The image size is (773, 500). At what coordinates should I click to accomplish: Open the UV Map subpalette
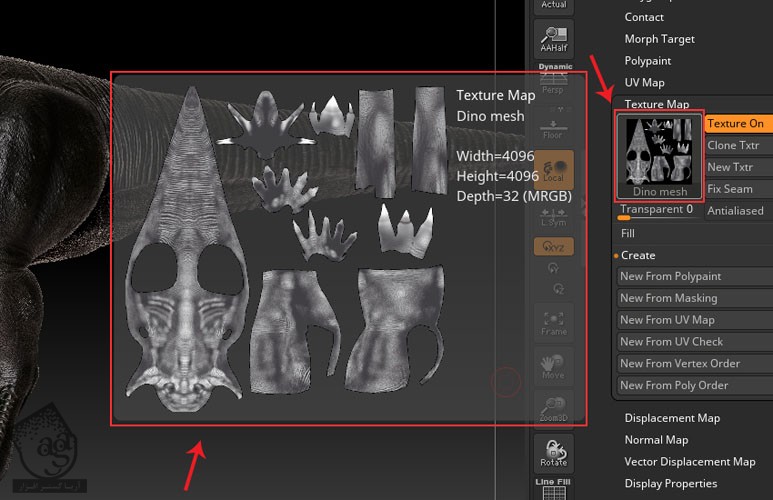[x=644, y=83]
